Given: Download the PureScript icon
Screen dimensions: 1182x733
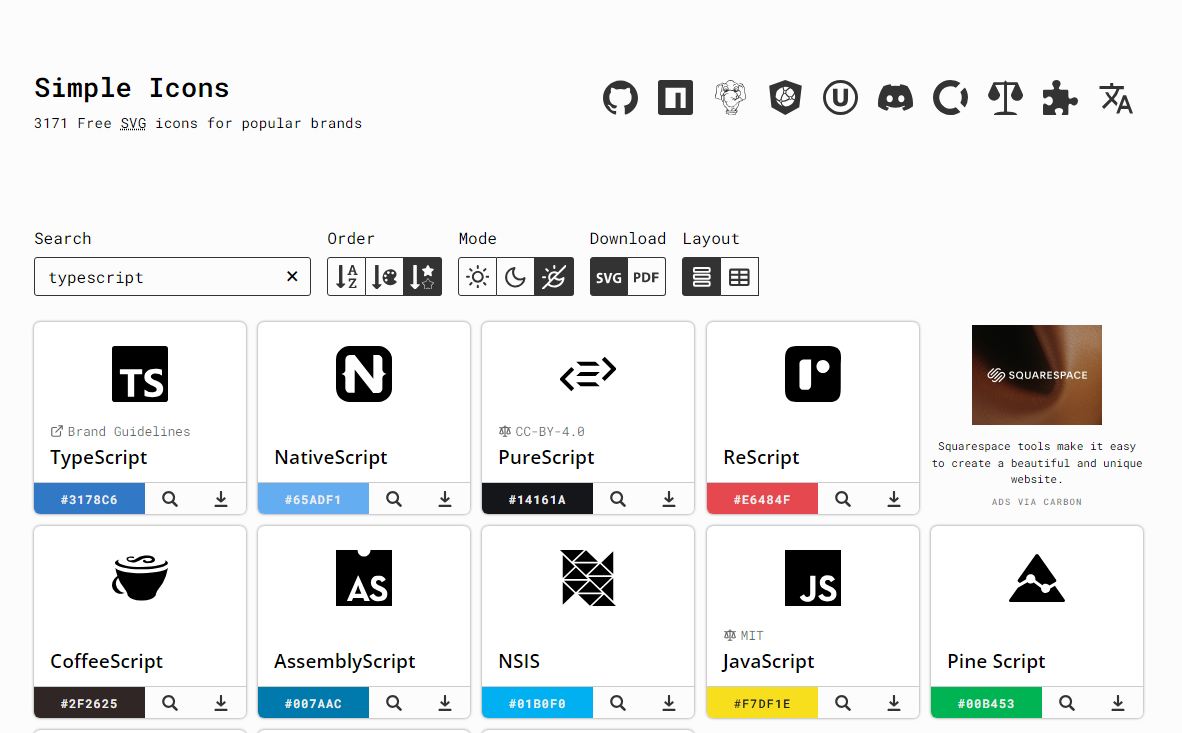Looking at the screenshot, I should (669, 499).
